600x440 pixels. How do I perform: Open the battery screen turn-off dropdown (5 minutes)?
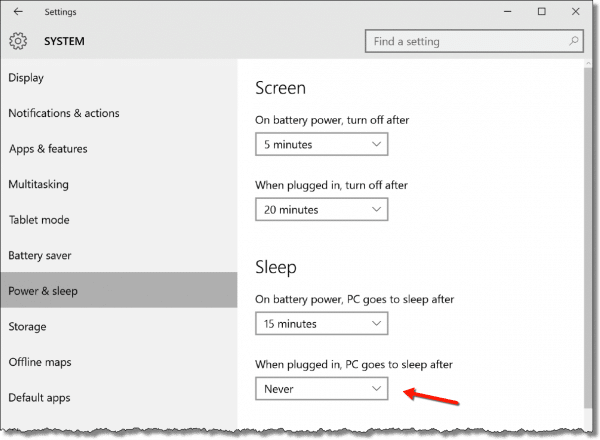(321, 144)
